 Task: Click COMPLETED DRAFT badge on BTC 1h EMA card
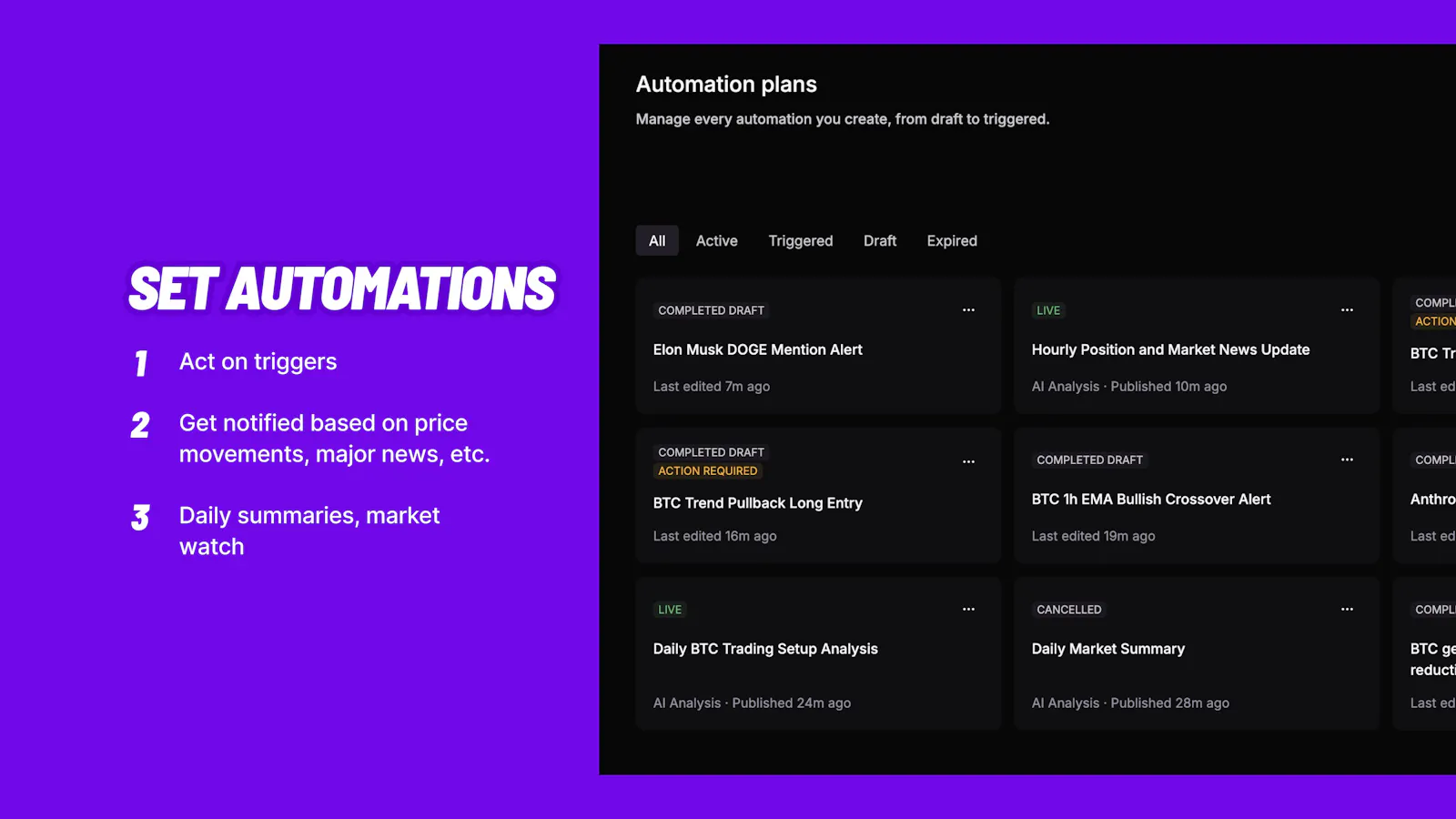click(x=1090, y=460)
